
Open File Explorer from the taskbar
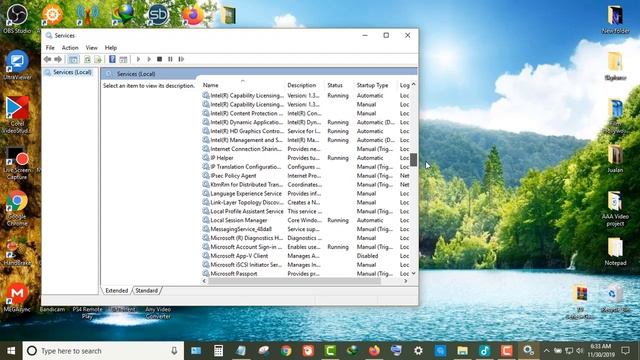[462, 351]
